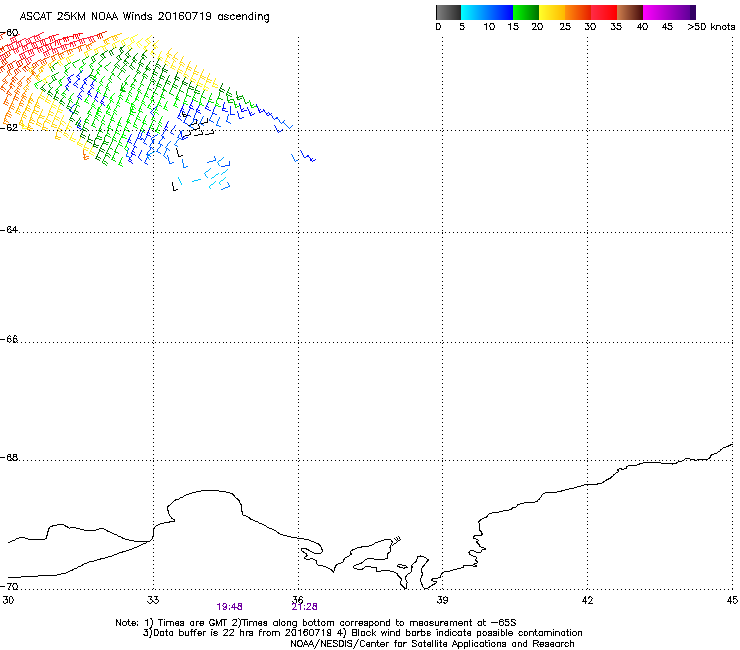Click the purple time stamp 21:28
Screen dimensions: 740x650
304,607
